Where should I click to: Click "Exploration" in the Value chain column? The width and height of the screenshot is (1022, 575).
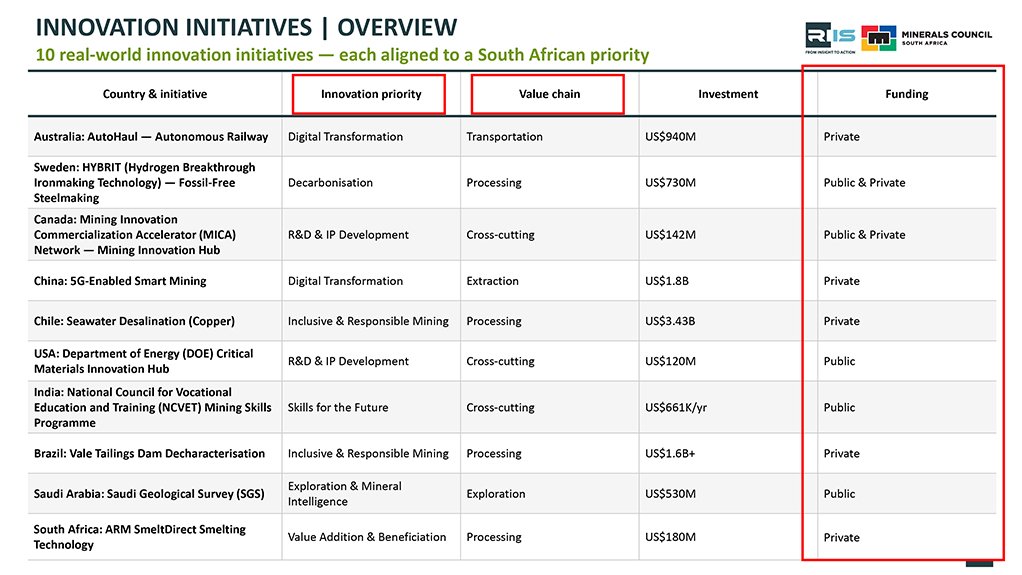click(x=496, y=494)
